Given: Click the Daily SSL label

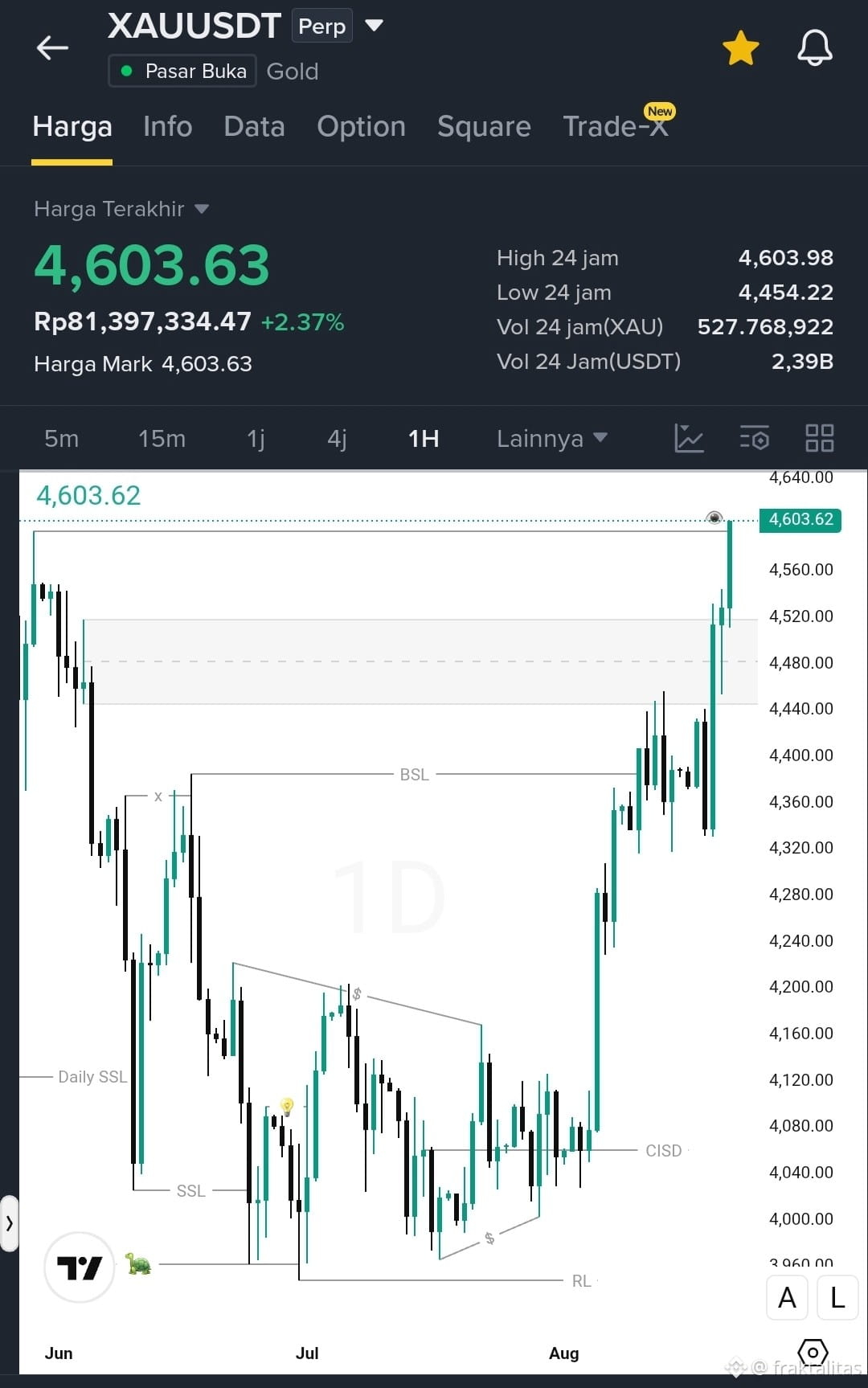Looking at the screenshot, I should tap(92, 1077).
